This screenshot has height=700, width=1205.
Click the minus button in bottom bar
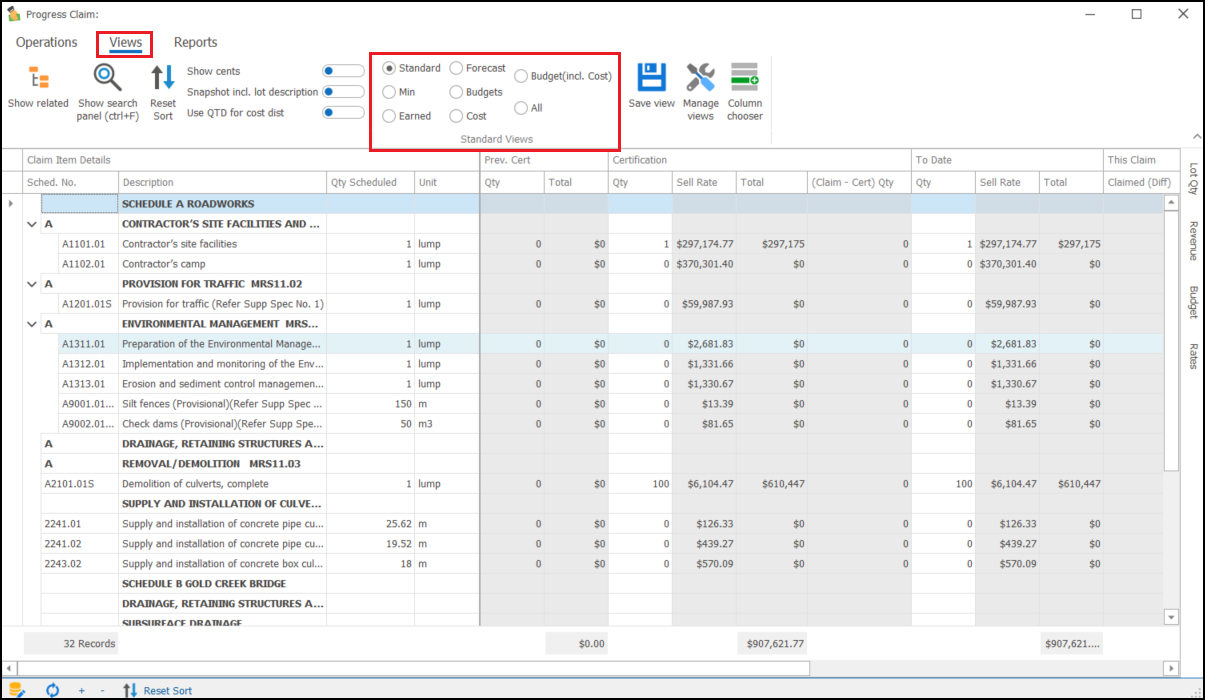(x=102, y=690)
